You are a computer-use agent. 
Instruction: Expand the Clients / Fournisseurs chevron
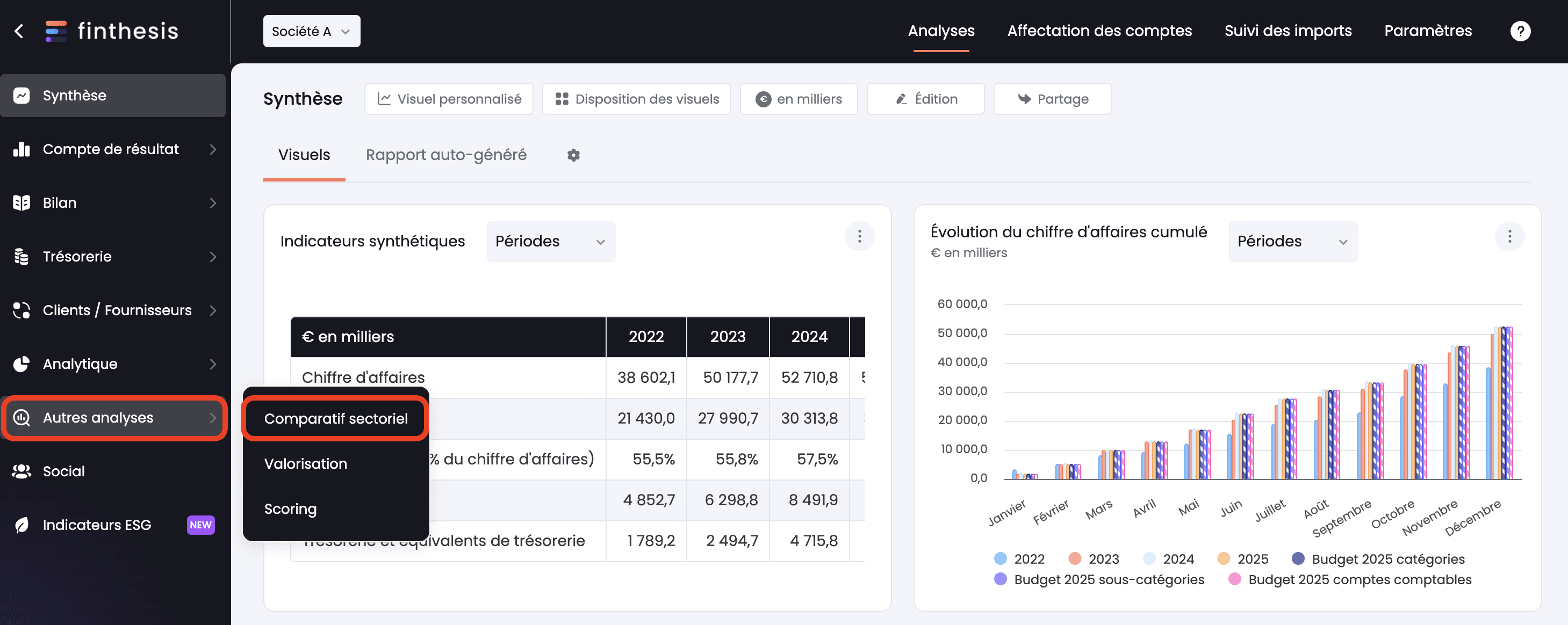(212, 310)
